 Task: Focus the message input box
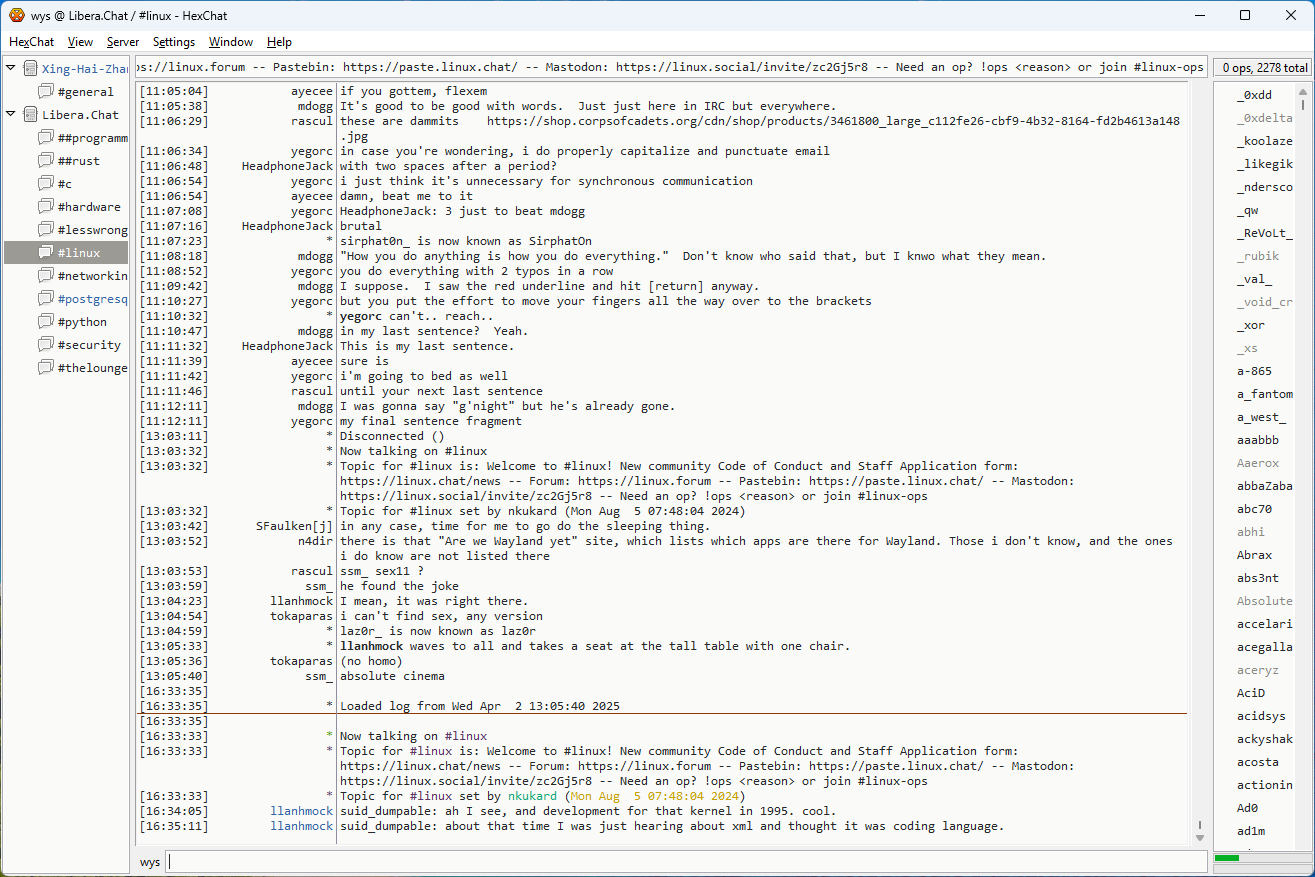click(686, 862)
